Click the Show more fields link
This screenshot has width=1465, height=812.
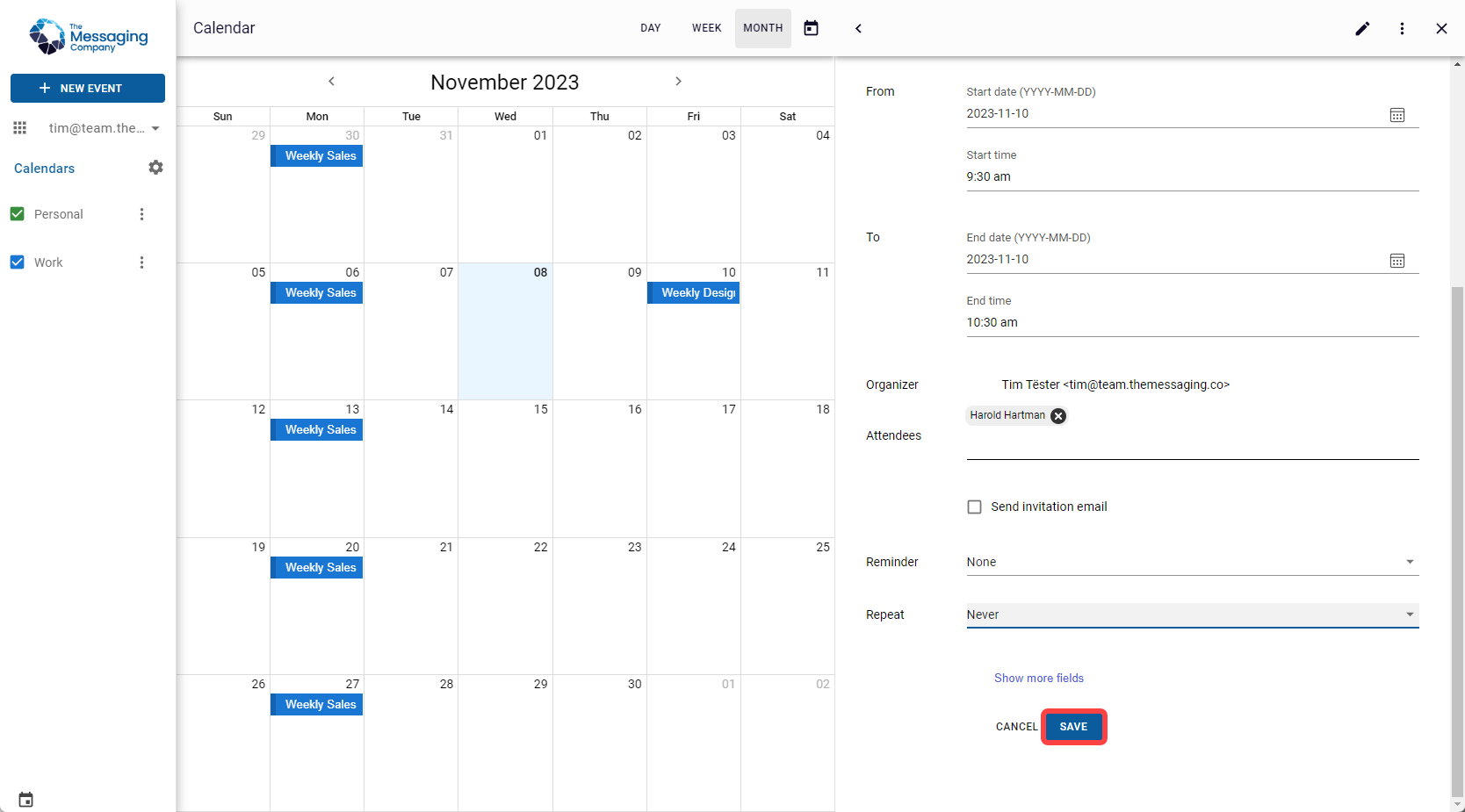click(x=1038, y=678)
